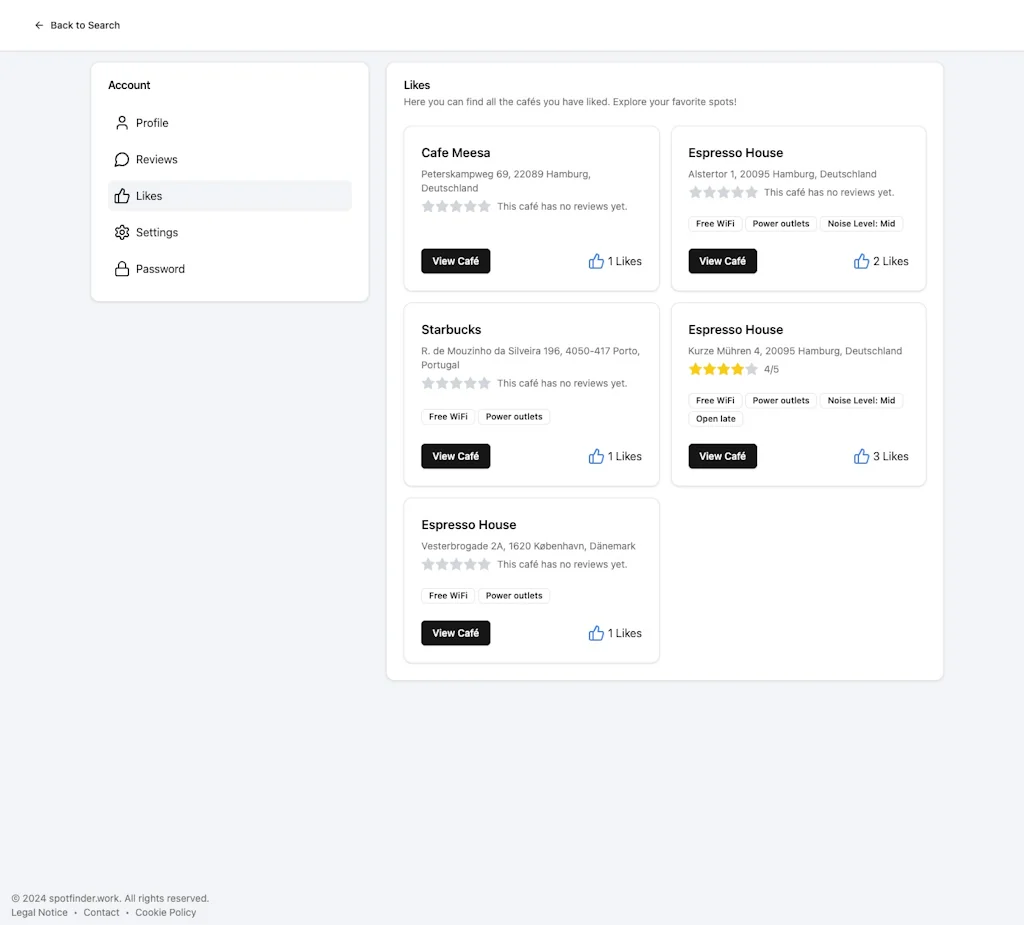Rate Cafe Meesa by clicking its first star

pos(428,206)
